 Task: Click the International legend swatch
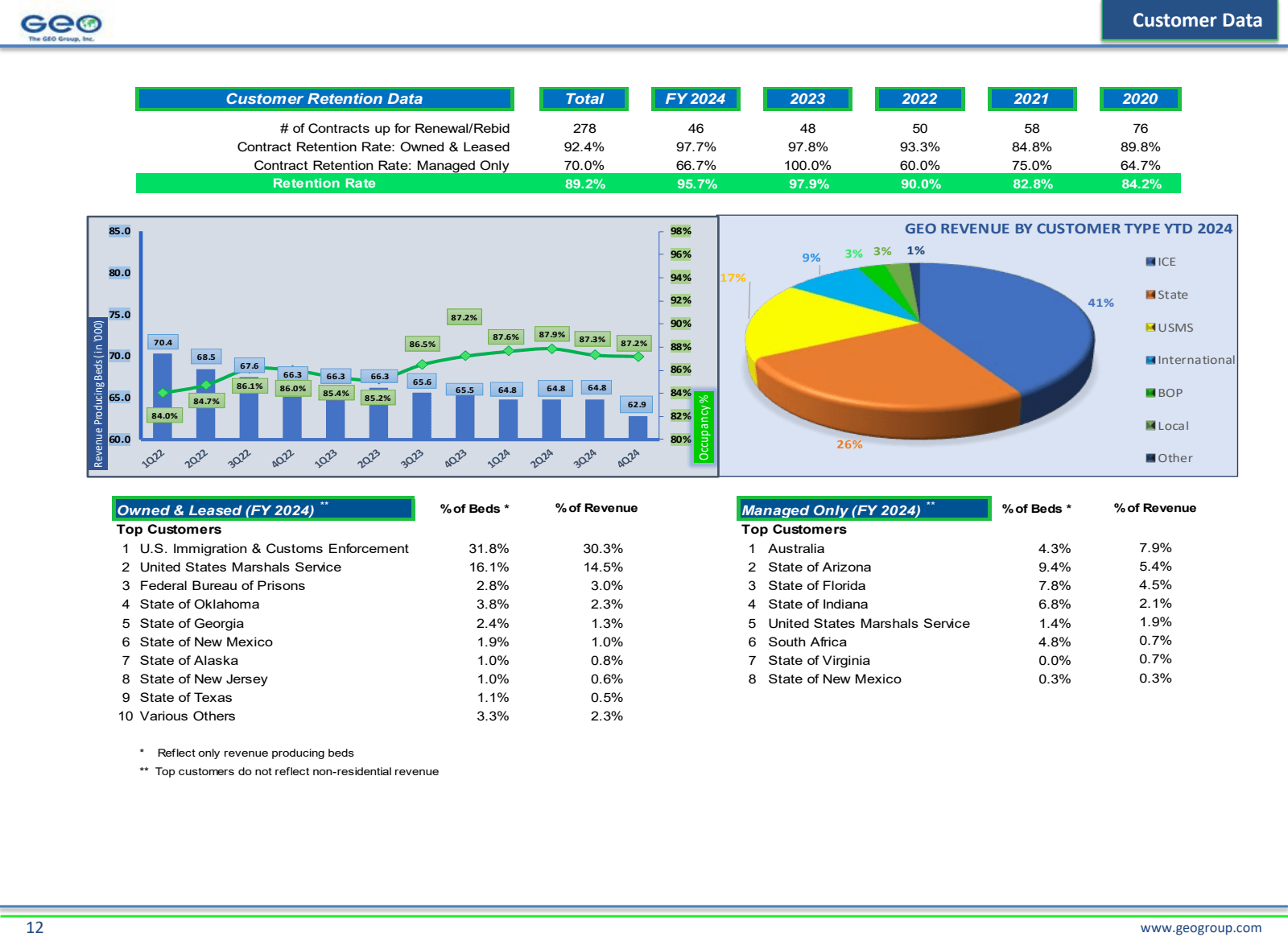[x=1150, y=360]
